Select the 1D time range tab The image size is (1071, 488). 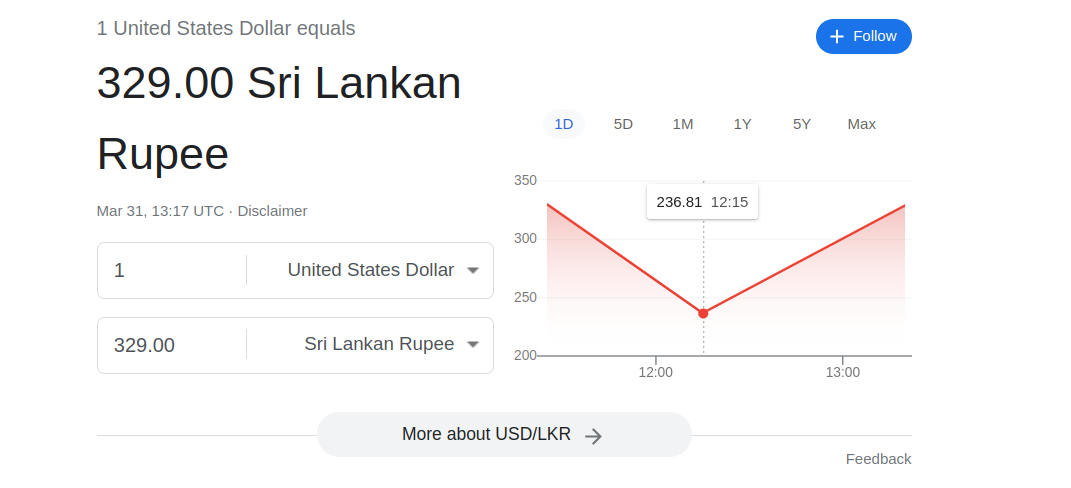564,124
